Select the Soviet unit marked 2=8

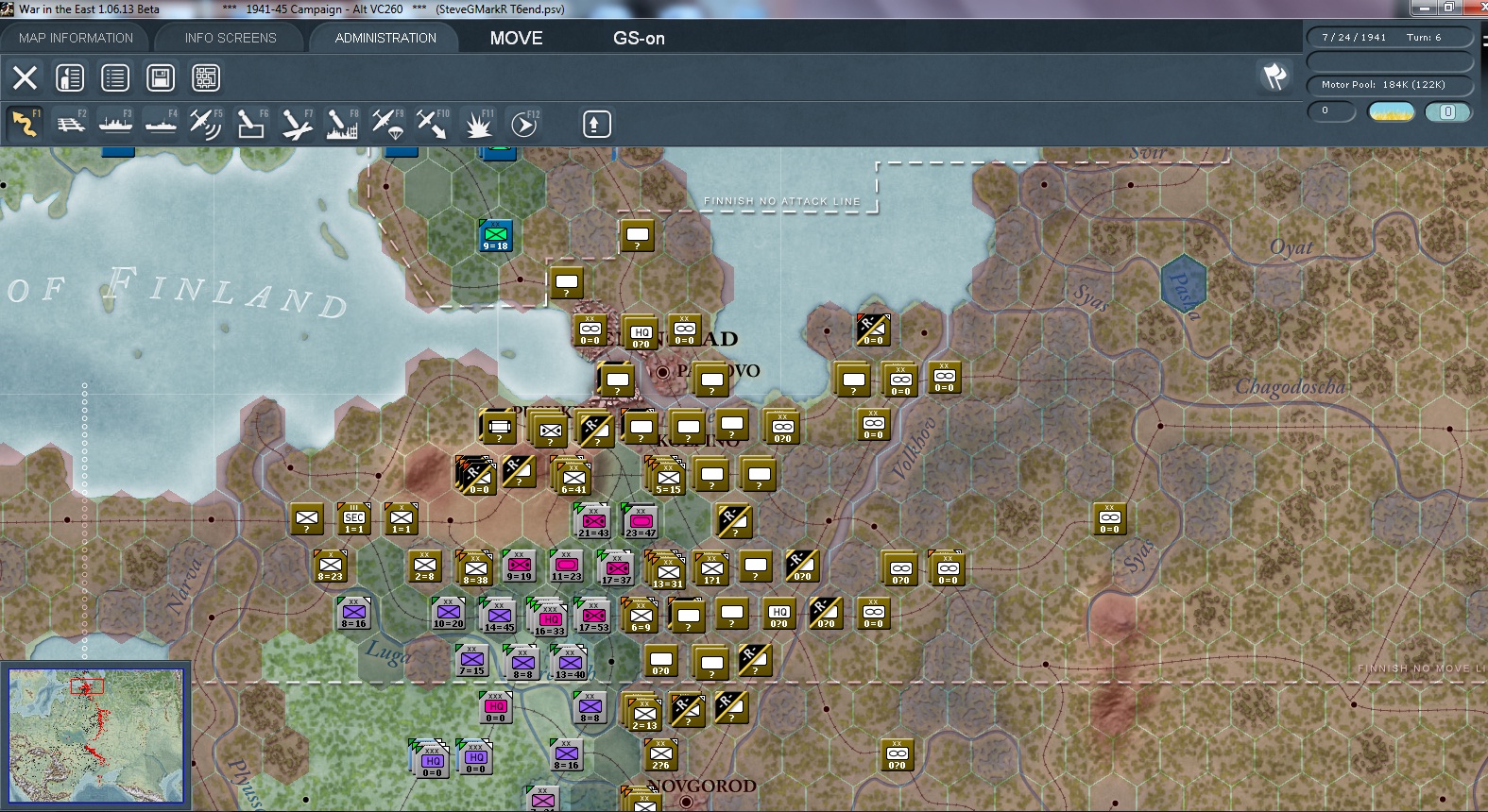coord(425,566)
